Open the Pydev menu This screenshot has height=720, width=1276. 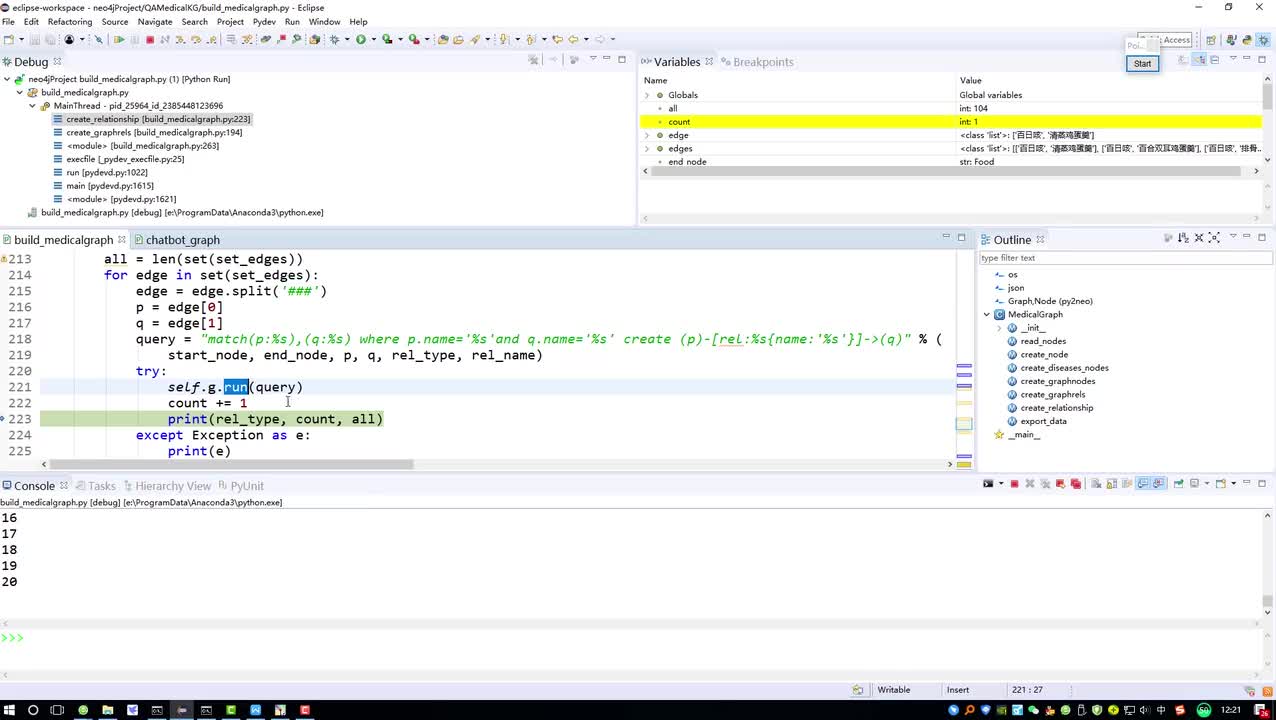(264, 21)
